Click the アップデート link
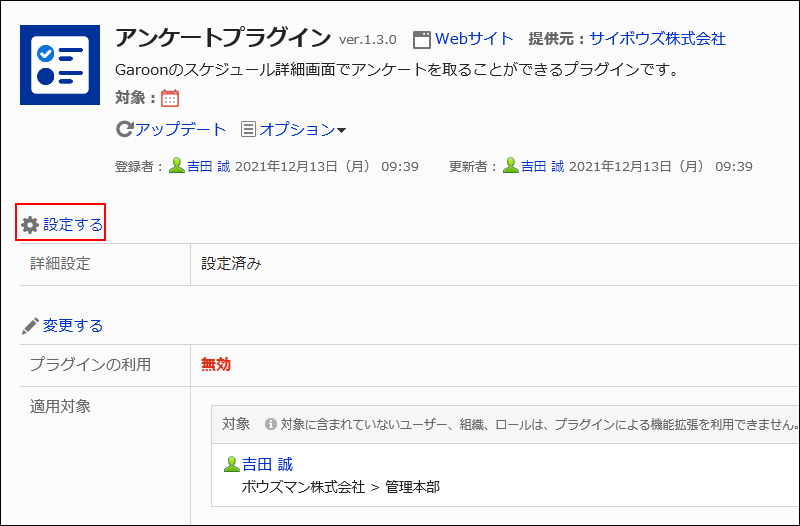Viewport: 800px width, 526px height. (180, 129)
